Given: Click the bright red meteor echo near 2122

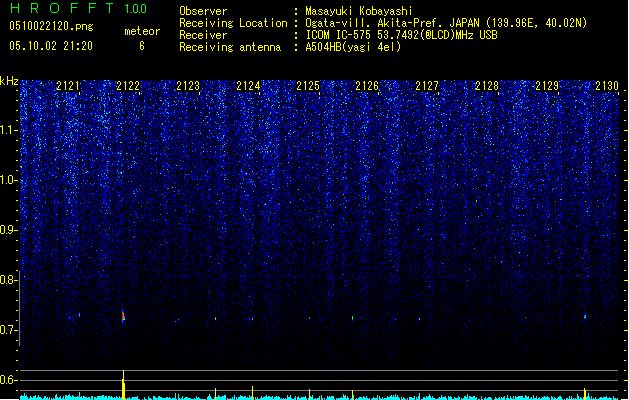Looking at the screenshot, I should 123,316.
